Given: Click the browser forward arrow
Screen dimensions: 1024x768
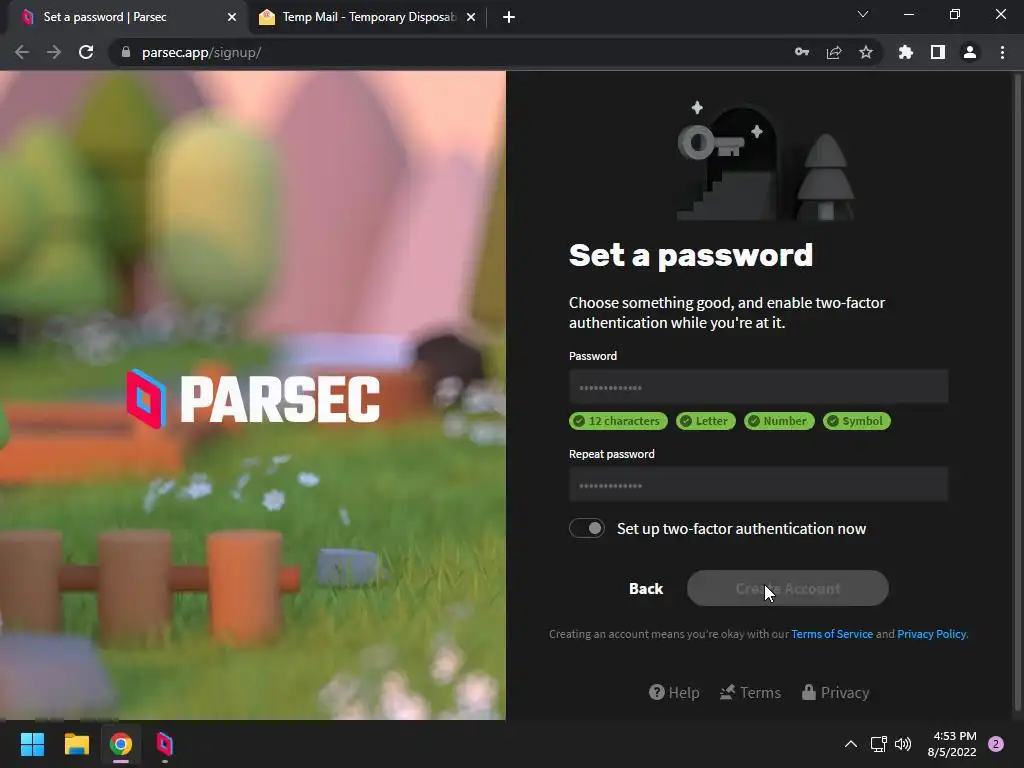Looking at the screenshot, I should (x=54, y=52).
